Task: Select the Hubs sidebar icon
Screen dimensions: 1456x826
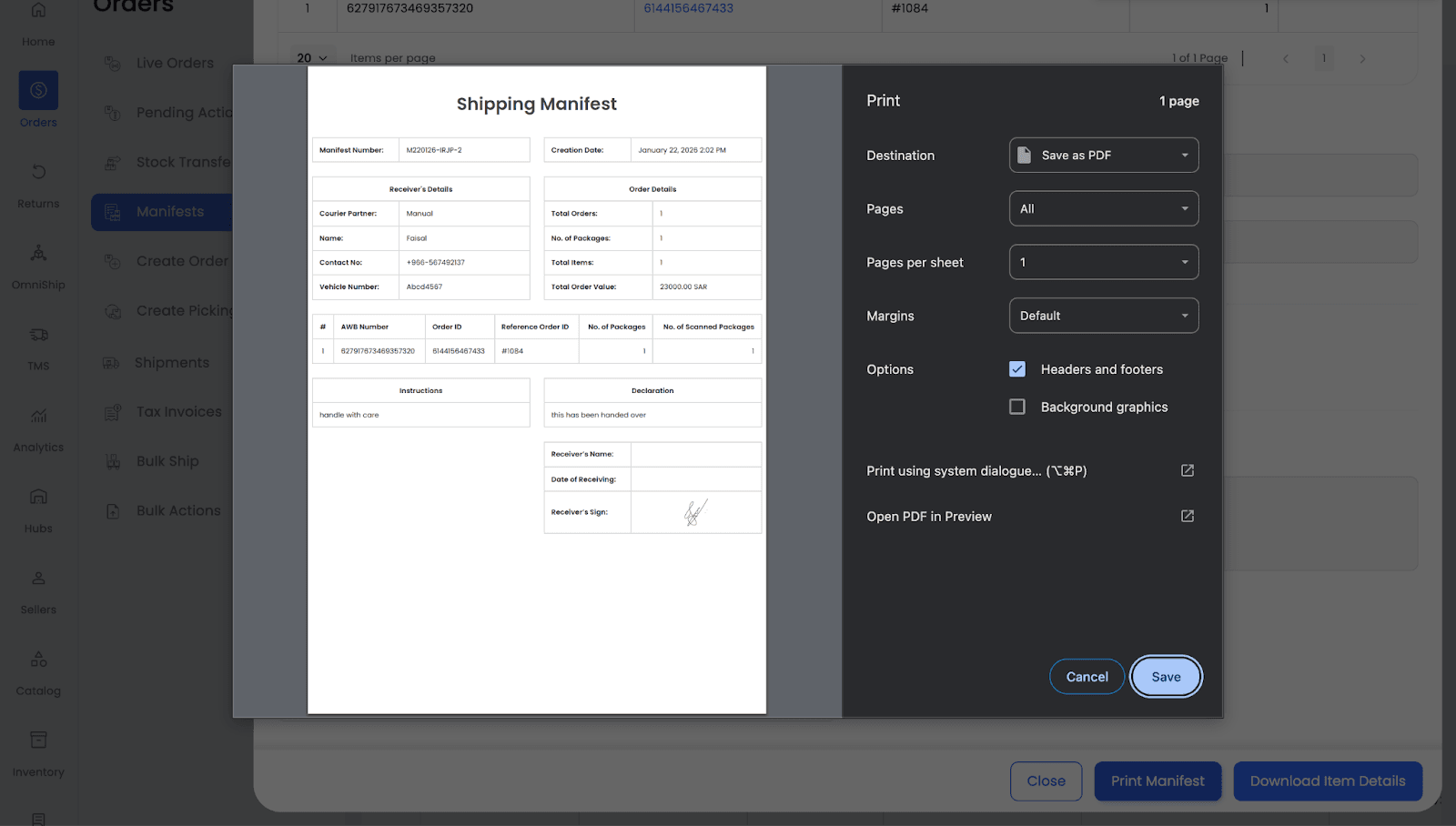Action: pos(38,497)
